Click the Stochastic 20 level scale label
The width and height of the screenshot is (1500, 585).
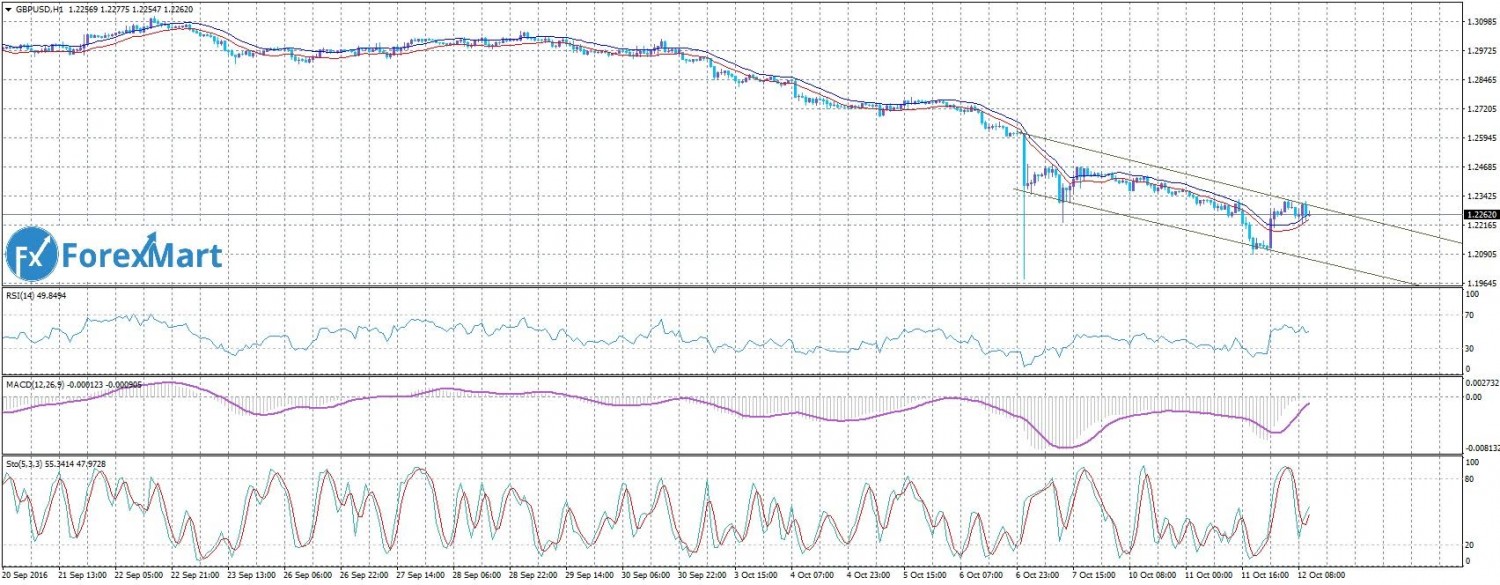[x=1470, y=545]
